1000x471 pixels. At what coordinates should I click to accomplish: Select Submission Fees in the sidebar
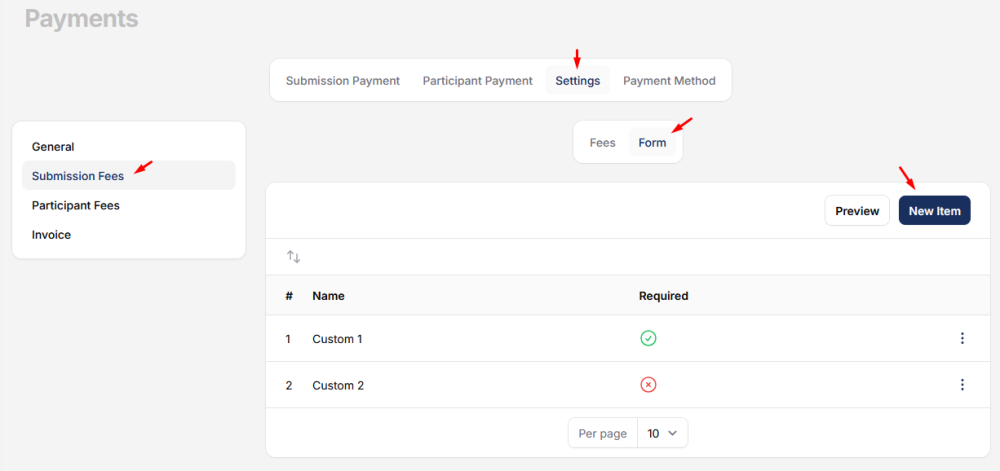click(x=78, y=176)
